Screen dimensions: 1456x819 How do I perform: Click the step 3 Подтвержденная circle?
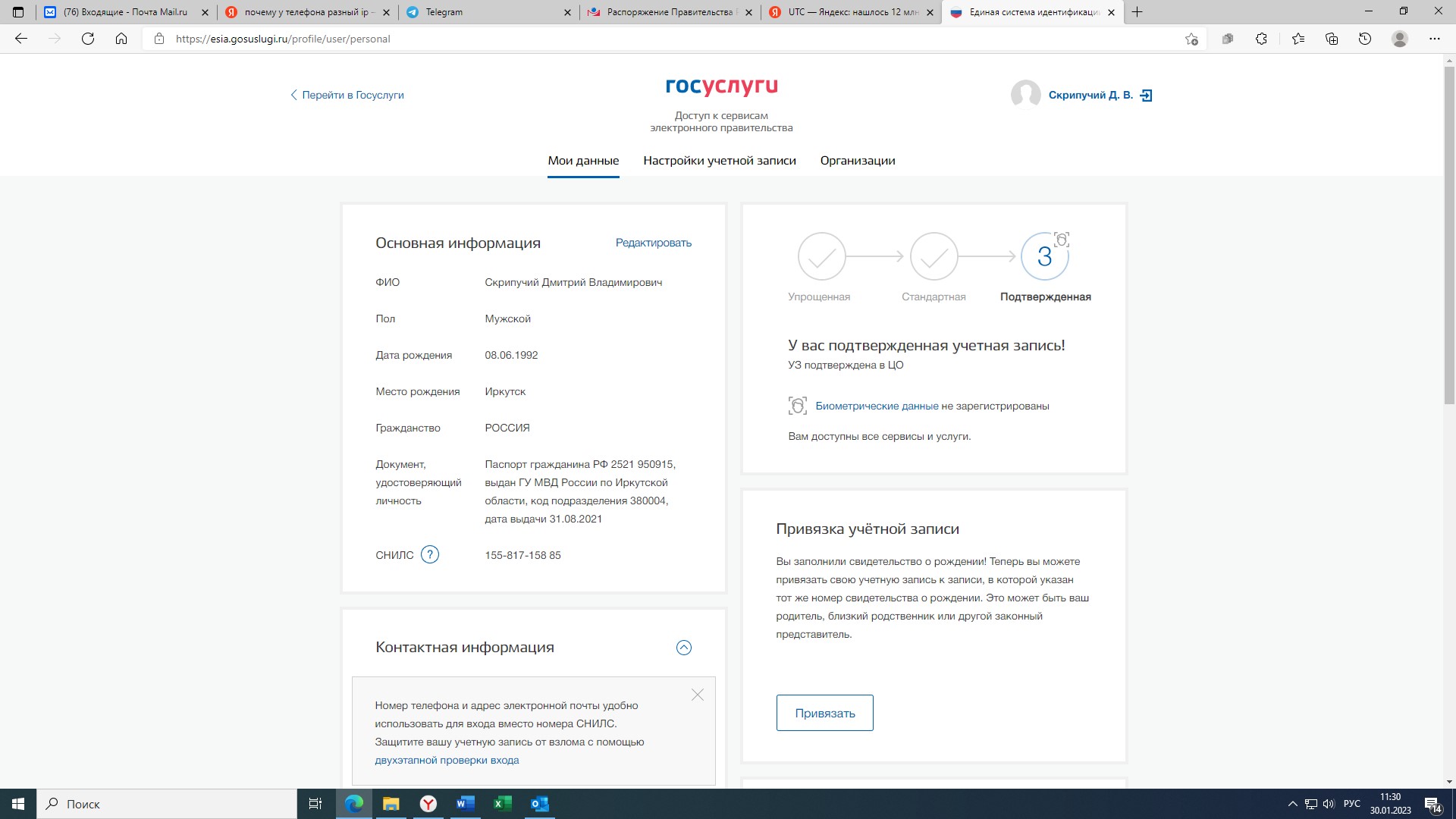[x=1044, y=256]
